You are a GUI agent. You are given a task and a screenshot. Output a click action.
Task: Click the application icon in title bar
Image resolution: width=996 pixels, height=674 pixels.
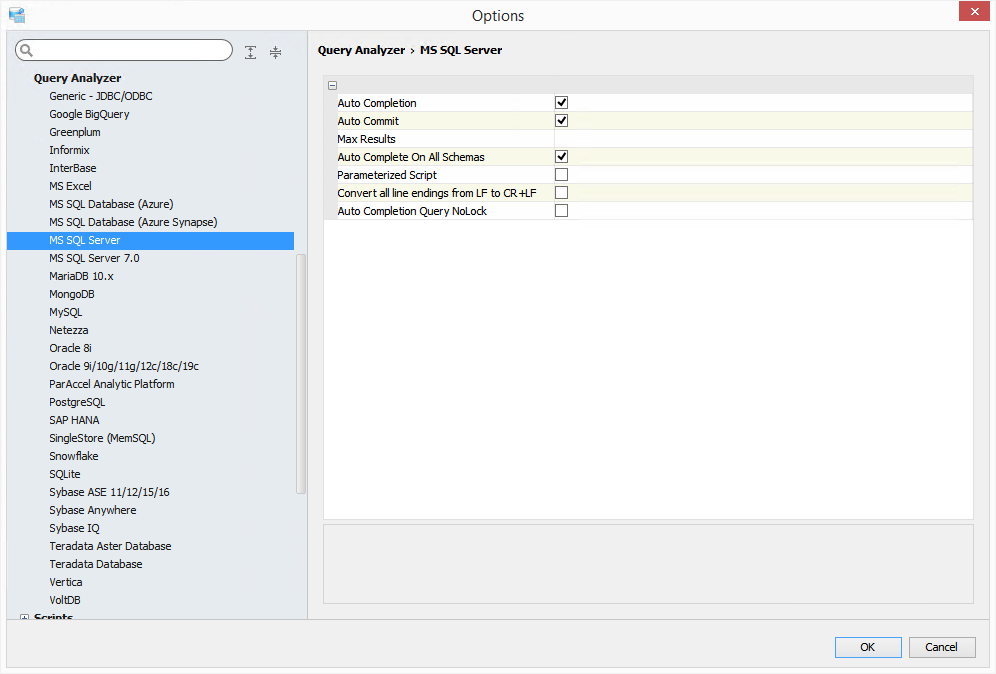click(x=16, y=15)
